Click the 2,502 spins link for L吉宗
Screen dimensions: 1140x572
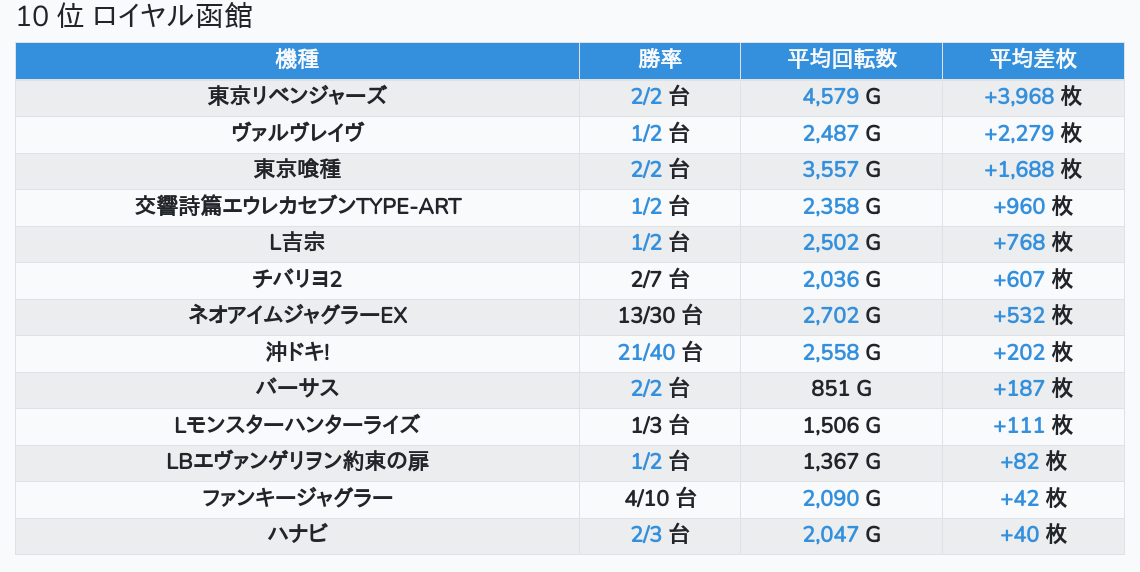tap(830, 243)
